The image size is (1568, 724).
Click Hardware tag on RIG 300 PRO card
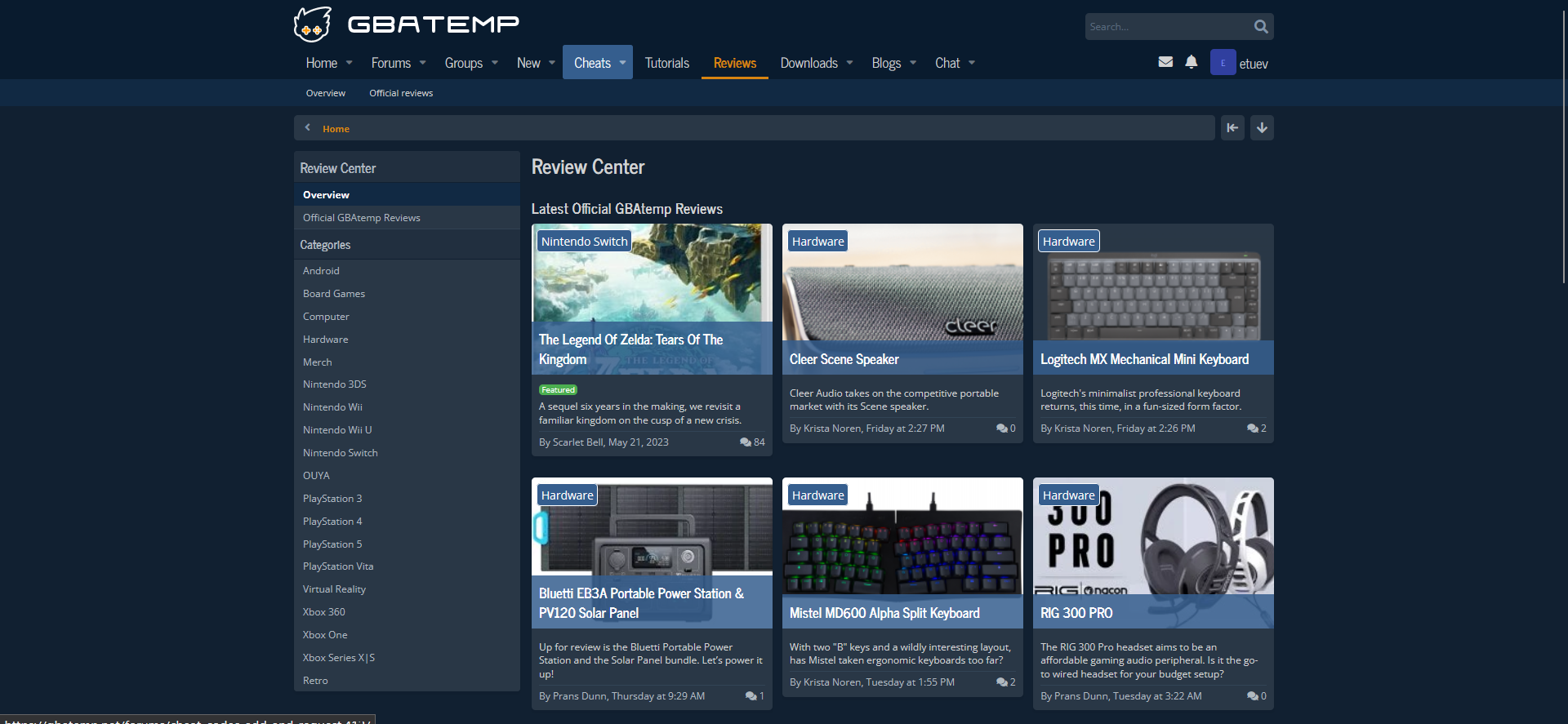pos(1068,495)
